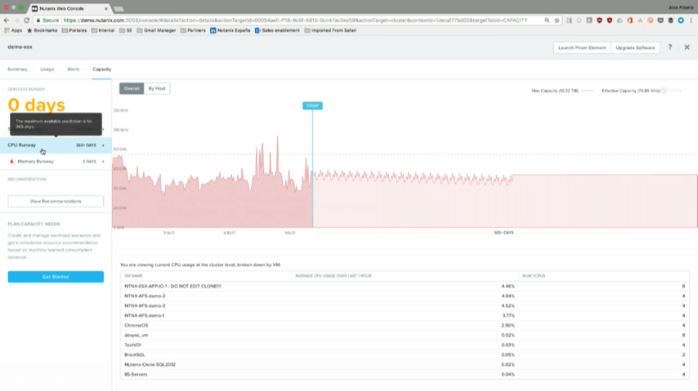698x391 pixels.
Task: Click Launch Prism Element button
Action: (582, 48)
